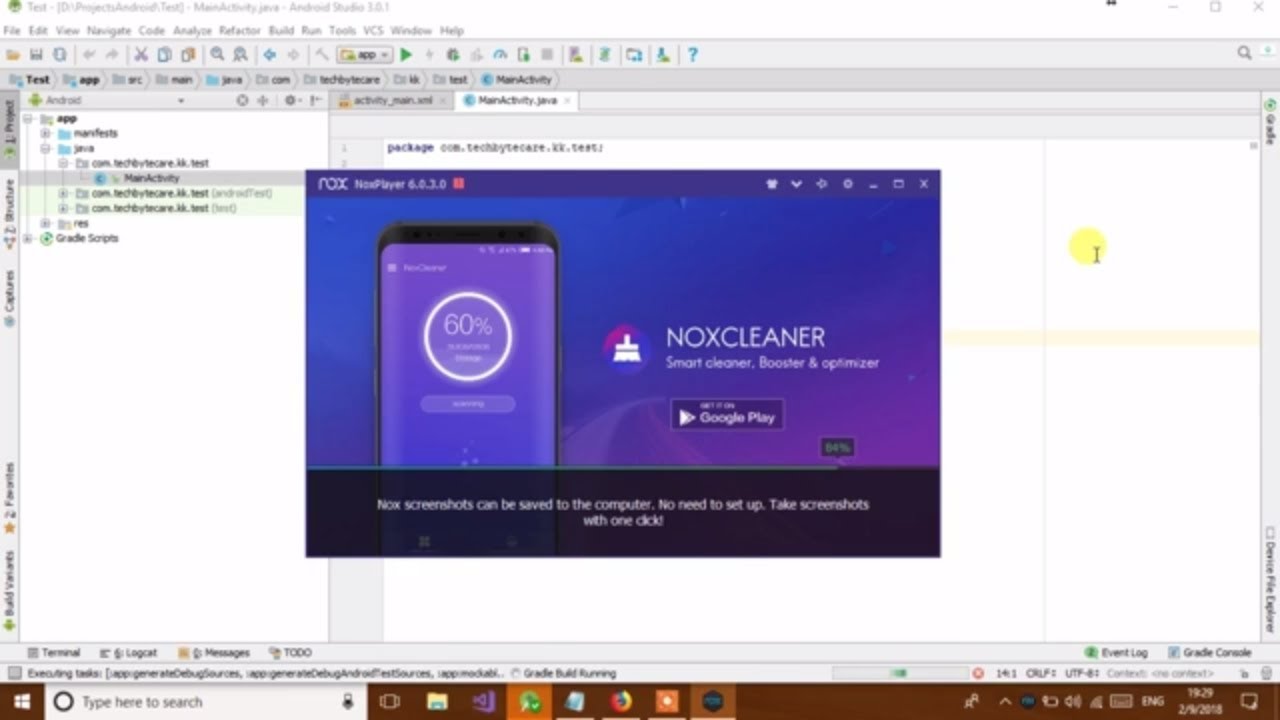This screenshot has width=1280, height=720.
Task: Open File Explorer from the taskbar
Action: pyautogui.click(x=437, y=702)
